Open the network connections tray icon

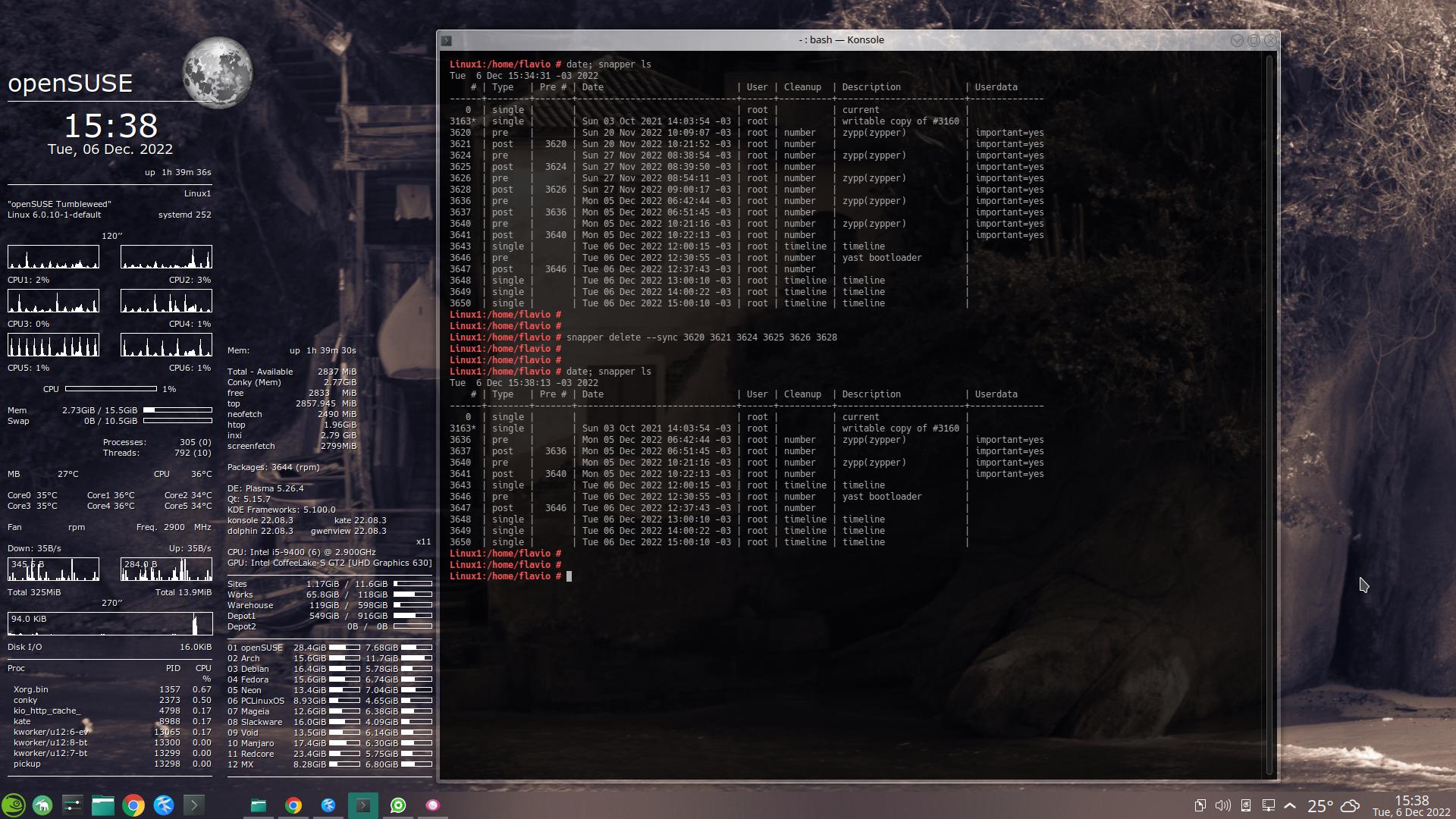click(1268, 805)
